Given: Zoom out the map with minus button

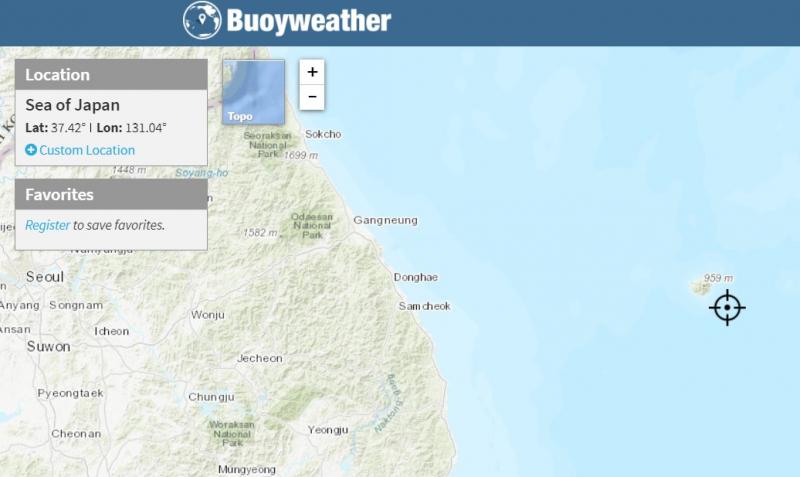Looking at the screenshot, I should pyautogui.click(x=313, y=97).
